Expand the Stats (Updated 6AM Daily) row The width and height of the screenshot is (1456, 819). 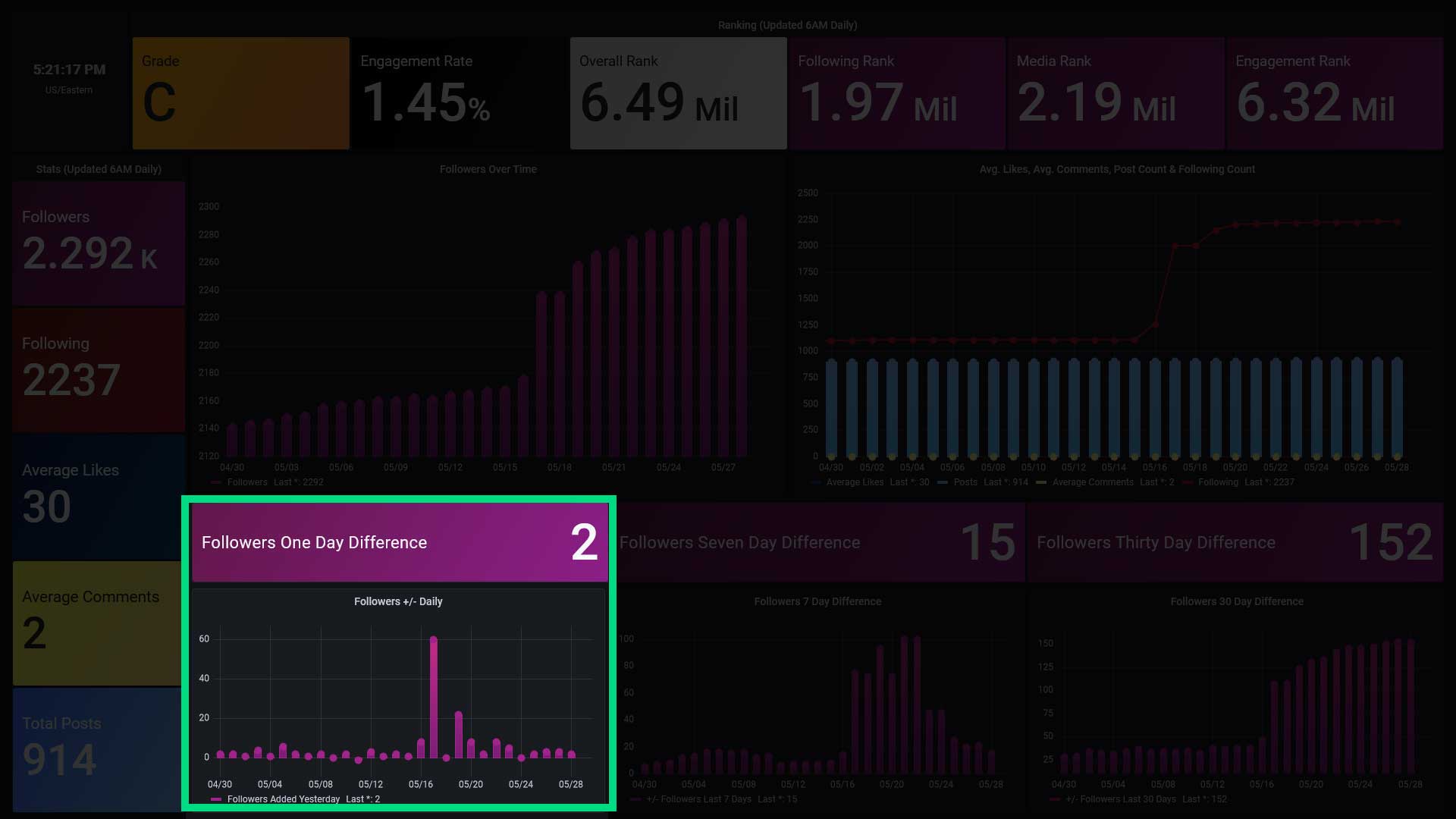[x=99, y=169]
